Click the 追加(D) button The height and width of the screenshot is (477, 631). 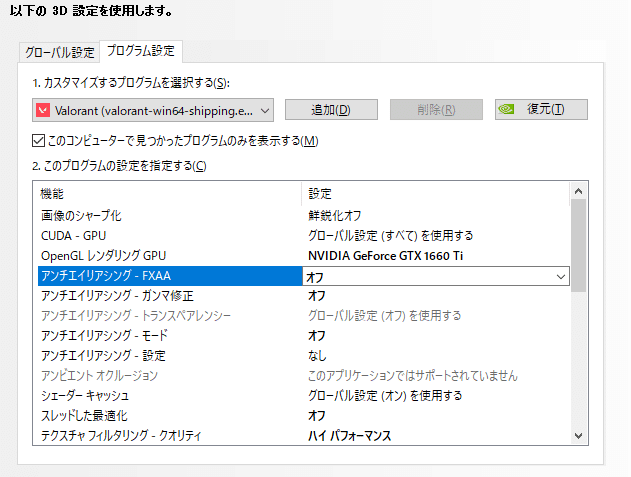click(x=331, y=109)
